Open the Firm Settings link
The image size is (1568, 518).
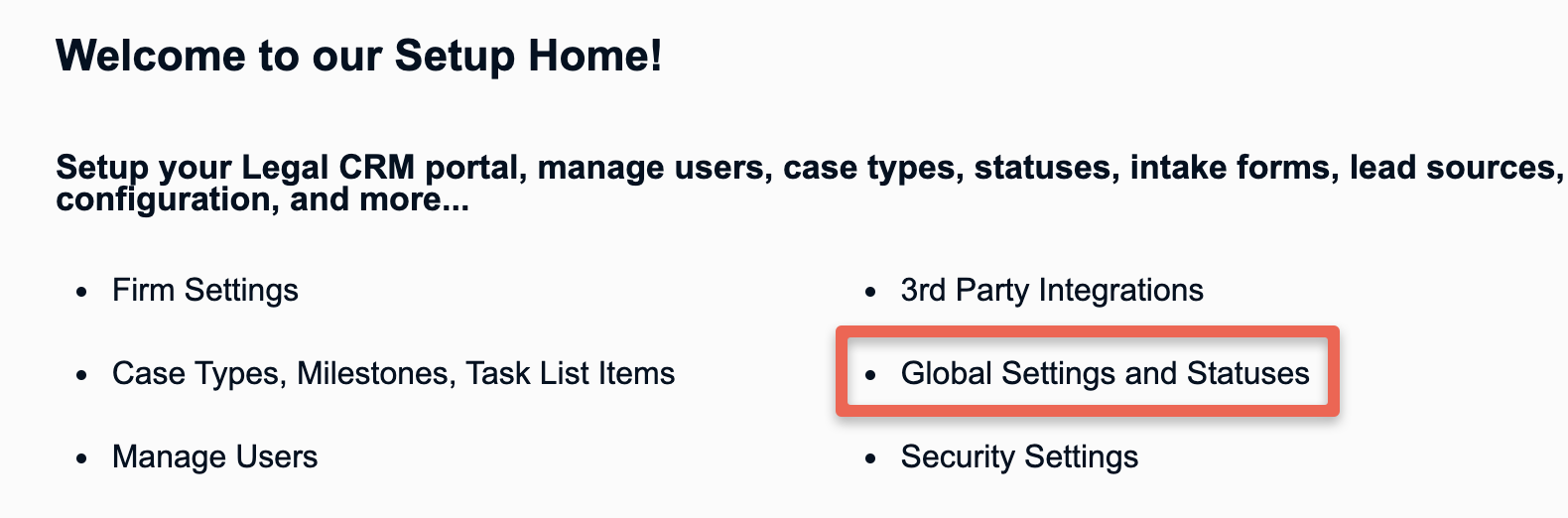click(x=205, y=290)
